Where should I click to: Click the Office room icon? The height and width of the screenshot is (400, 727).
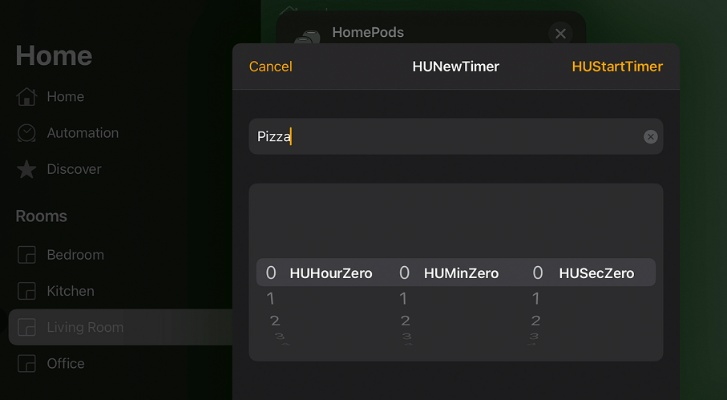(x=27, y=363)
